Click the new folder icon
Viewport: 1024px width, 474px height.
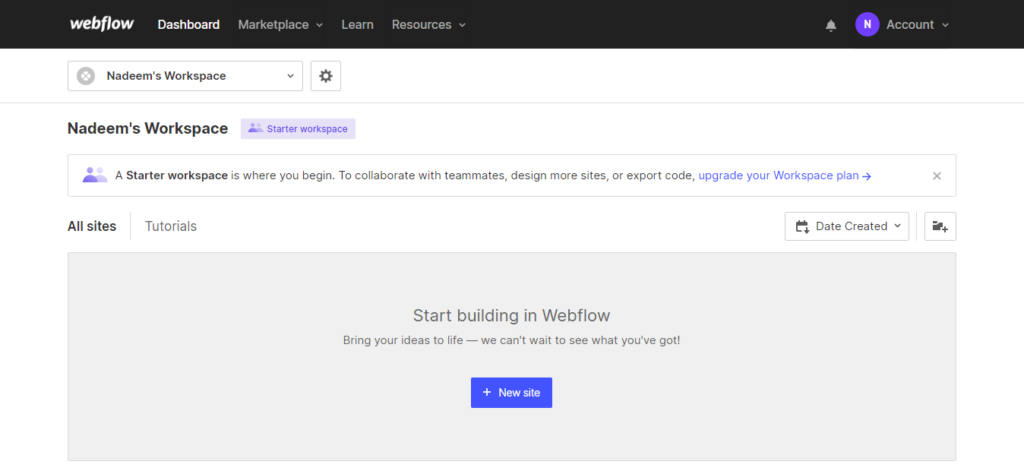[x=940, y=227]
